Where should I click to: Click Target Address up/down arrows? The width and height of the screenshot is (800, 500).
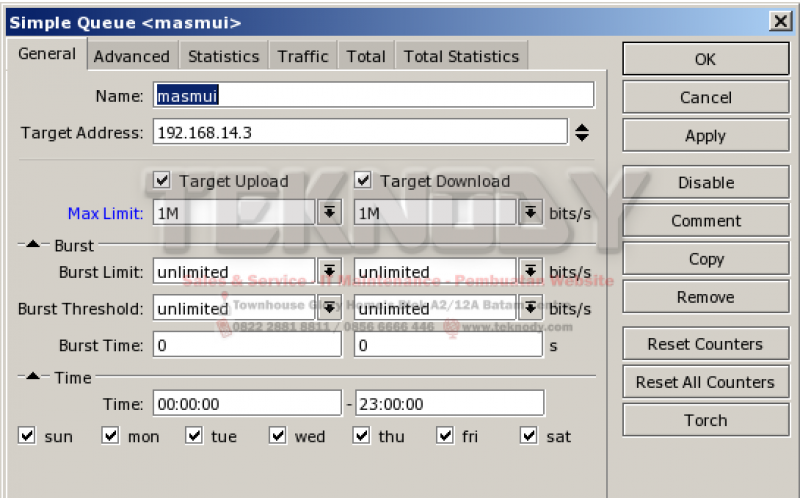tap(582, 133)
